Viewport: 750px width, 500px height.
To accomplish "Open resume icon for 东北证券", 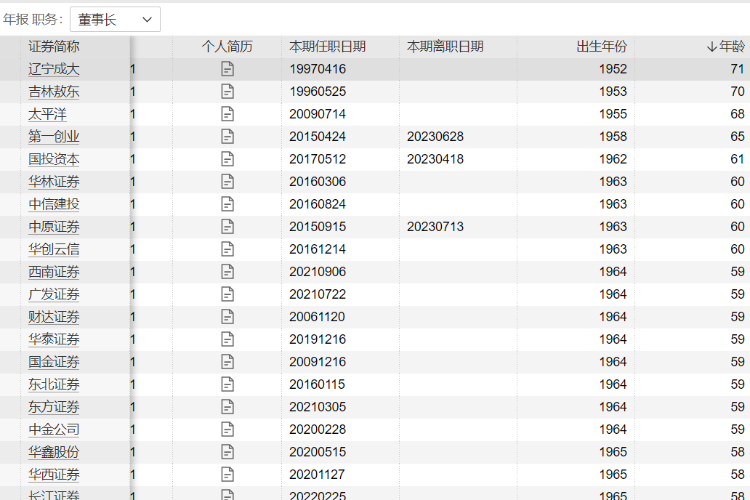I will coord(228,384).
